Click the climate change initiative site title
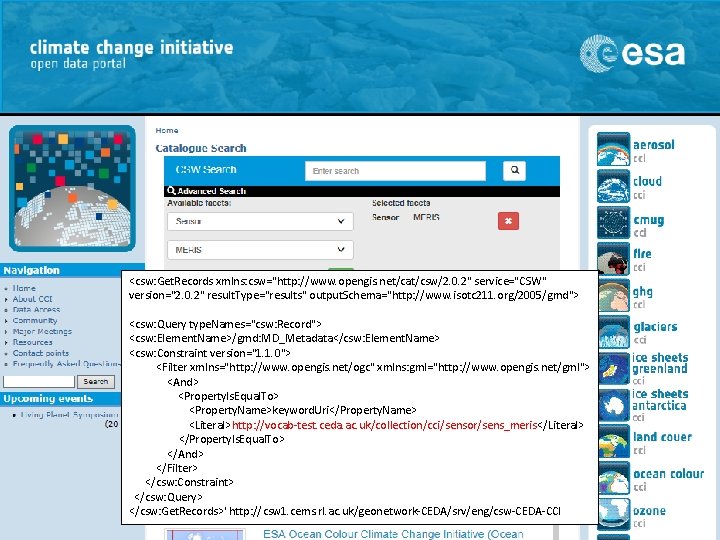Screen dimensions: 720x540 (x=132, y=47)
